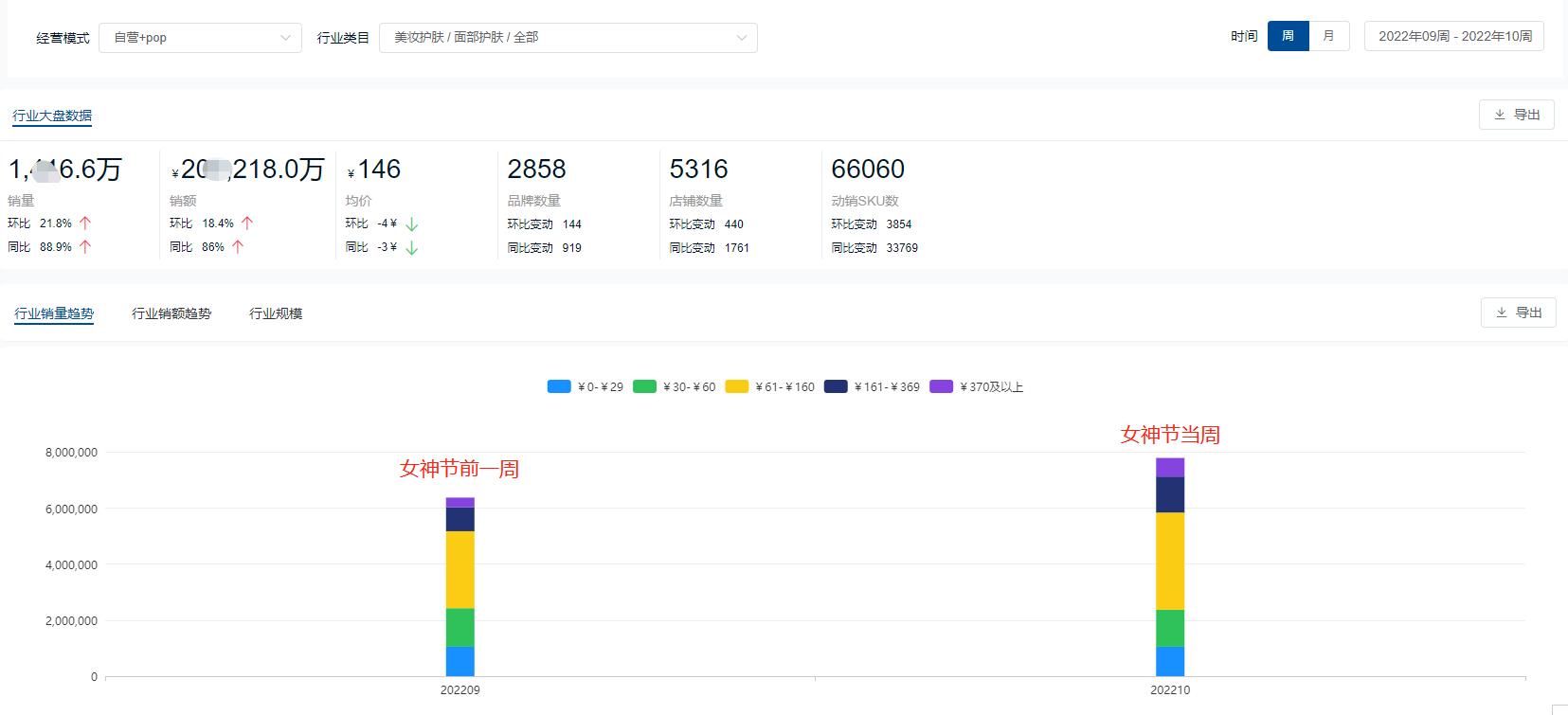This screenshot has height=715, width=1568.
Task: Click download icon in top 导出 button
Action: (1500, 115)
